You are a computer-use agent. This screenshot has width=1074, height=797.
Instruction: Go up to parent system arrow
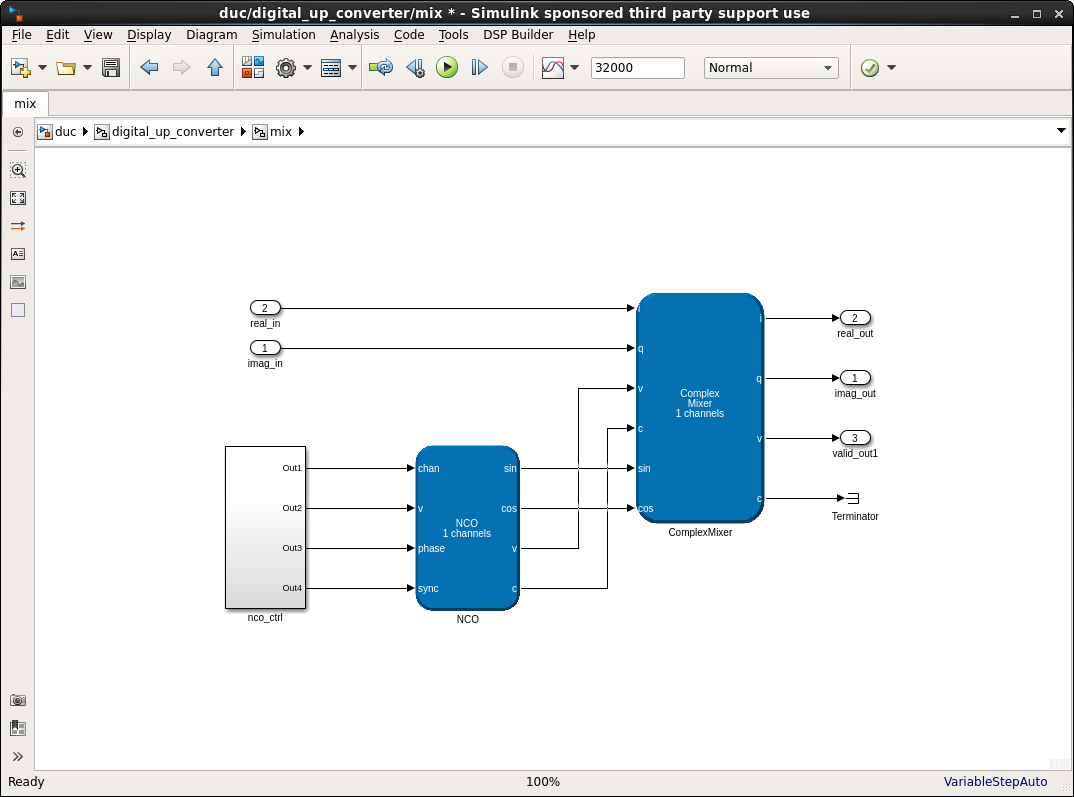click(215, 68)
